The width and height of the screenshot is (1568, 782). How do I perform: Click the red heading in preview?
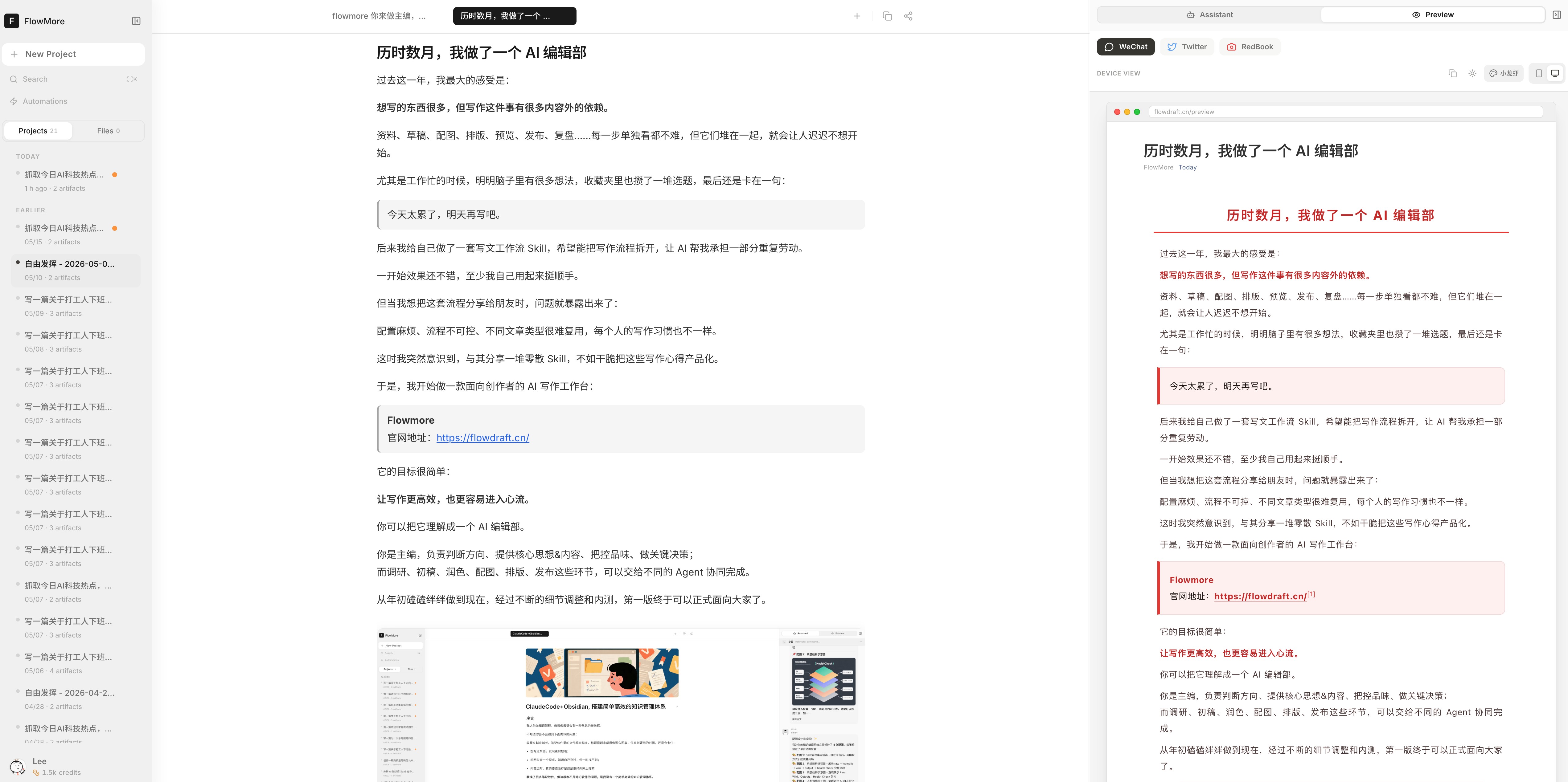[1331, 215]
